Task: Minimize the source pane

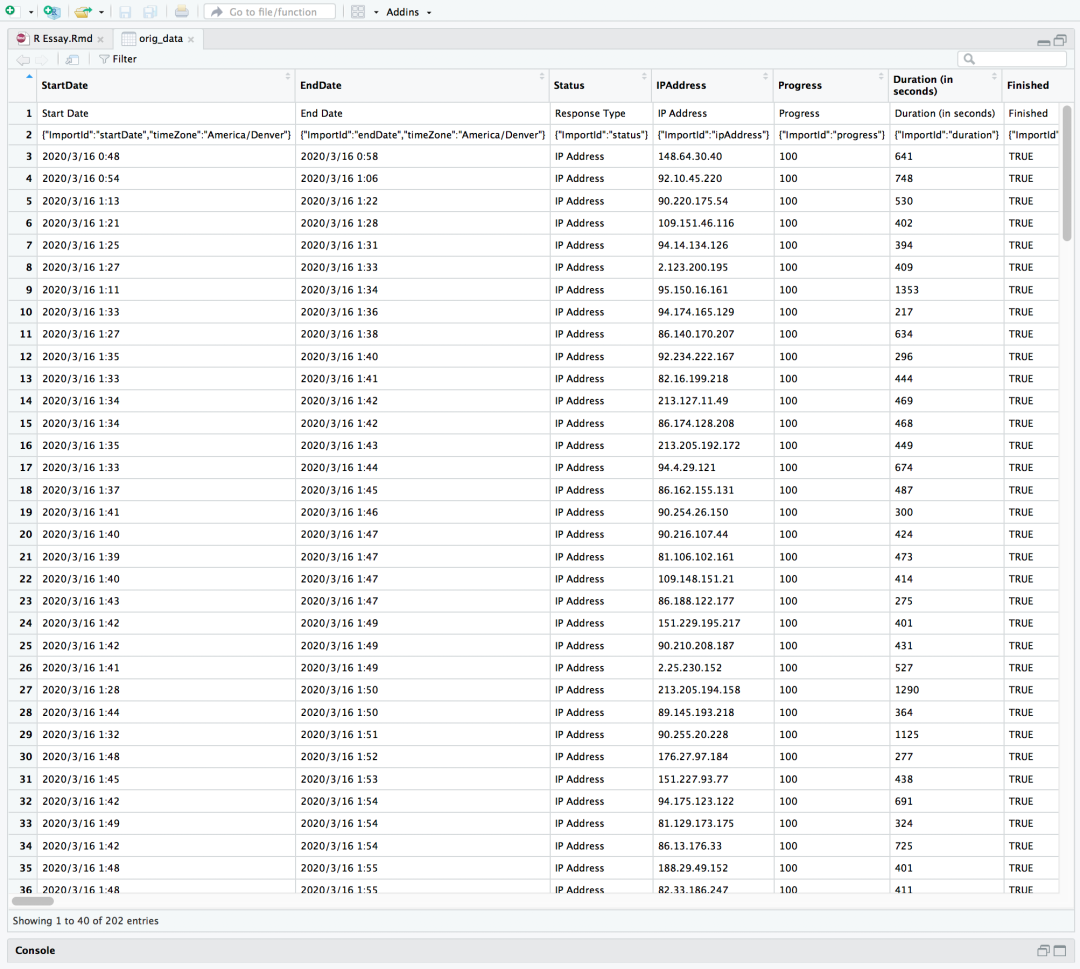Action: point(1043,41)
